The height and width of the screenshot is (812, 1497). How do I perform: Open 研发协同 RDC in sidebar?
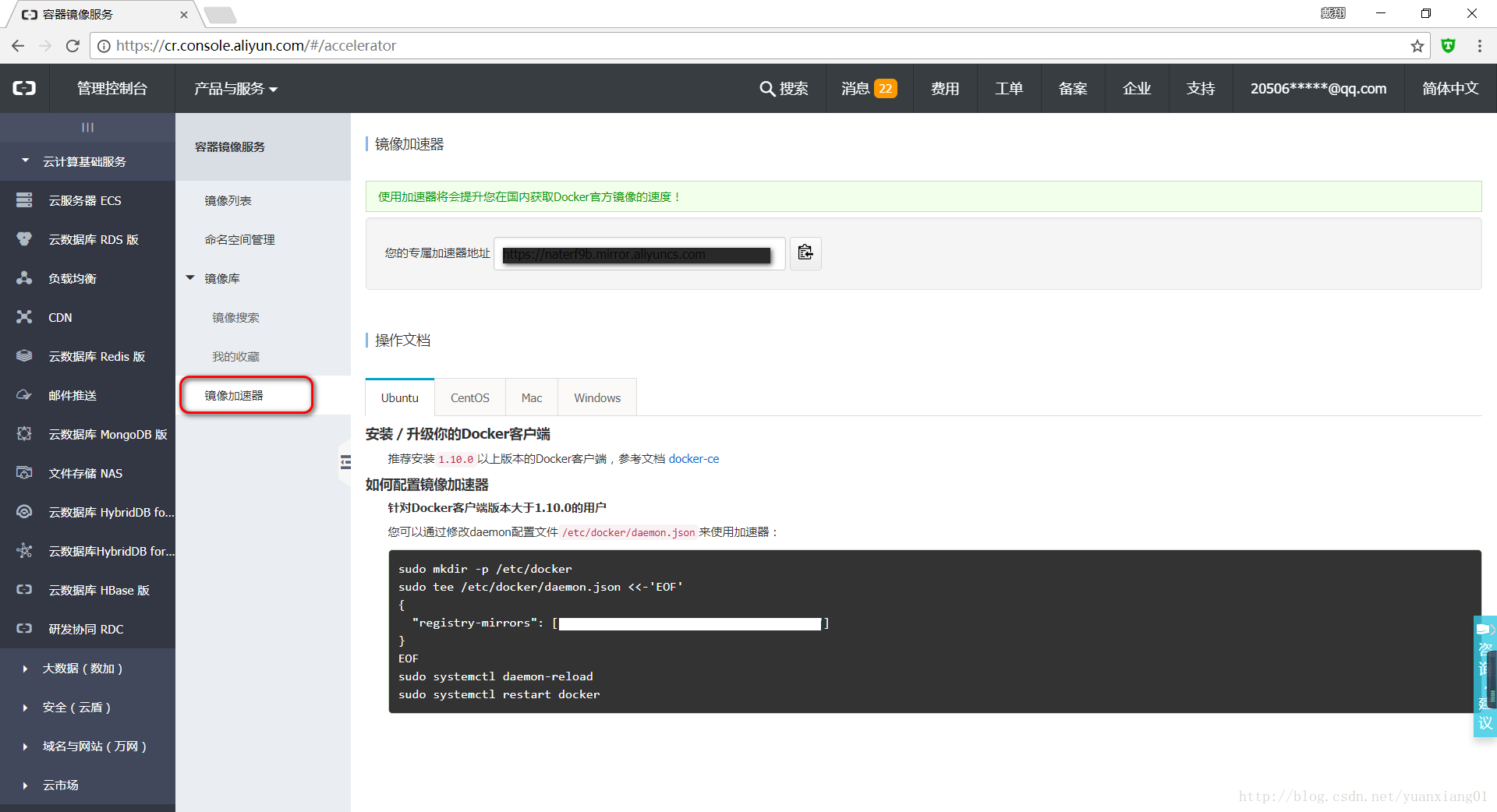(87, 629)
